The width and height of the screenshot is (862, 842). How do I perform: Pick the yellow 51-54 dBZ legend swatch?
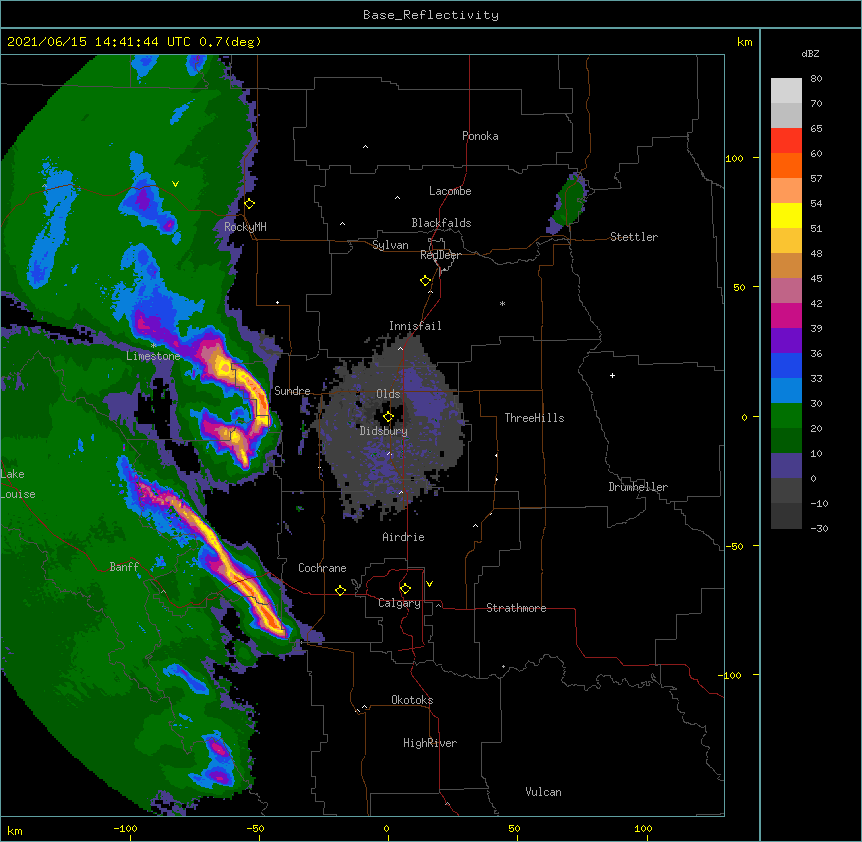pos(786,216)
